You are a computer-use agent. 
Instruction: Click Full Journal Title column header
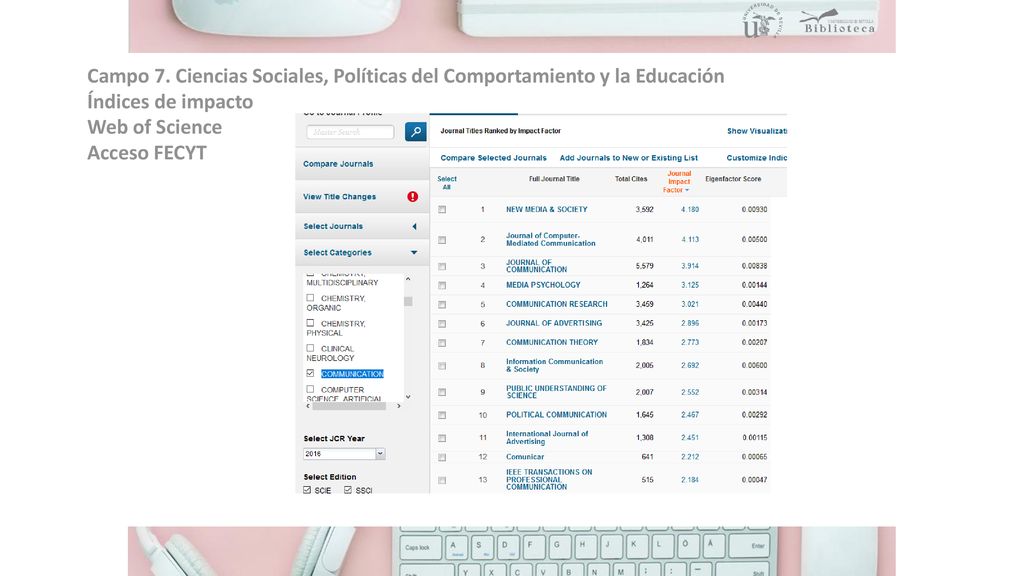pos(554,179)
